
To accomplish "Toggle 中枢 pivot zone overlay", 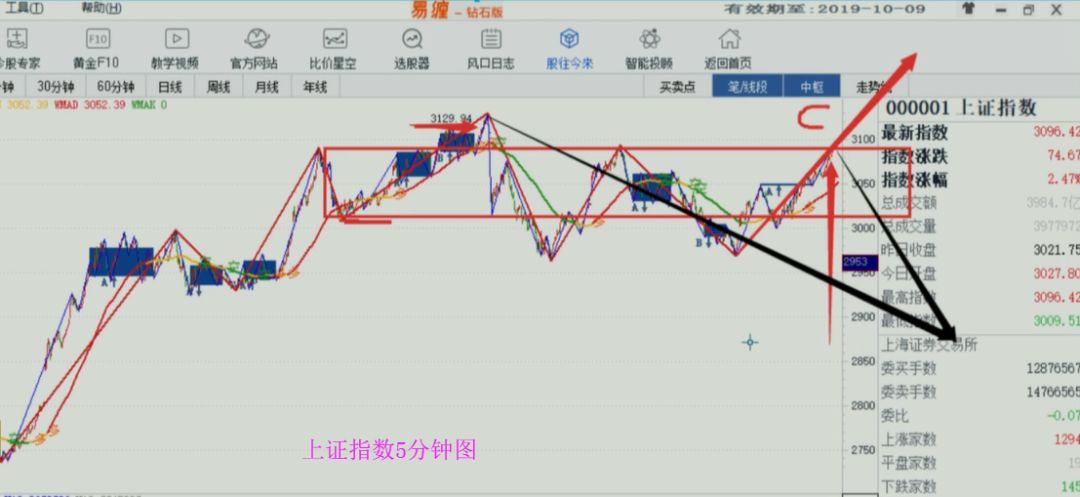I will 811,87.
